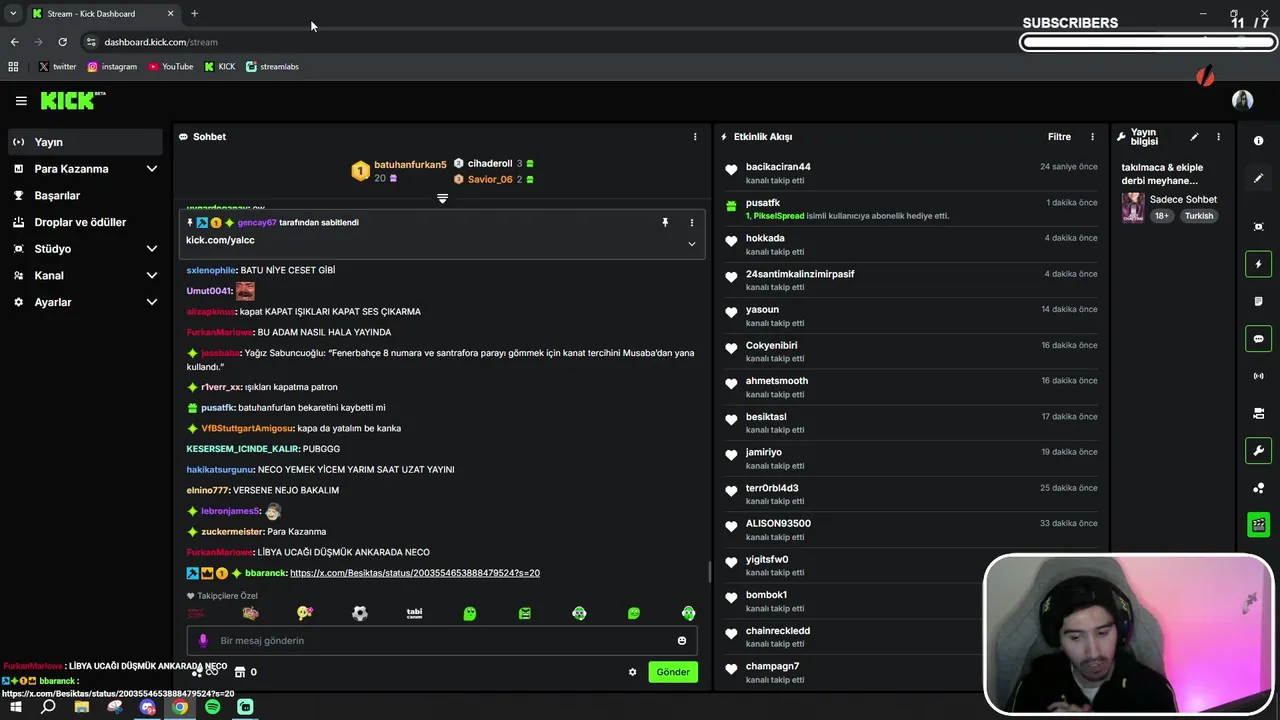
Task: Insert the tabi canım emote
Action: [414, 613]
